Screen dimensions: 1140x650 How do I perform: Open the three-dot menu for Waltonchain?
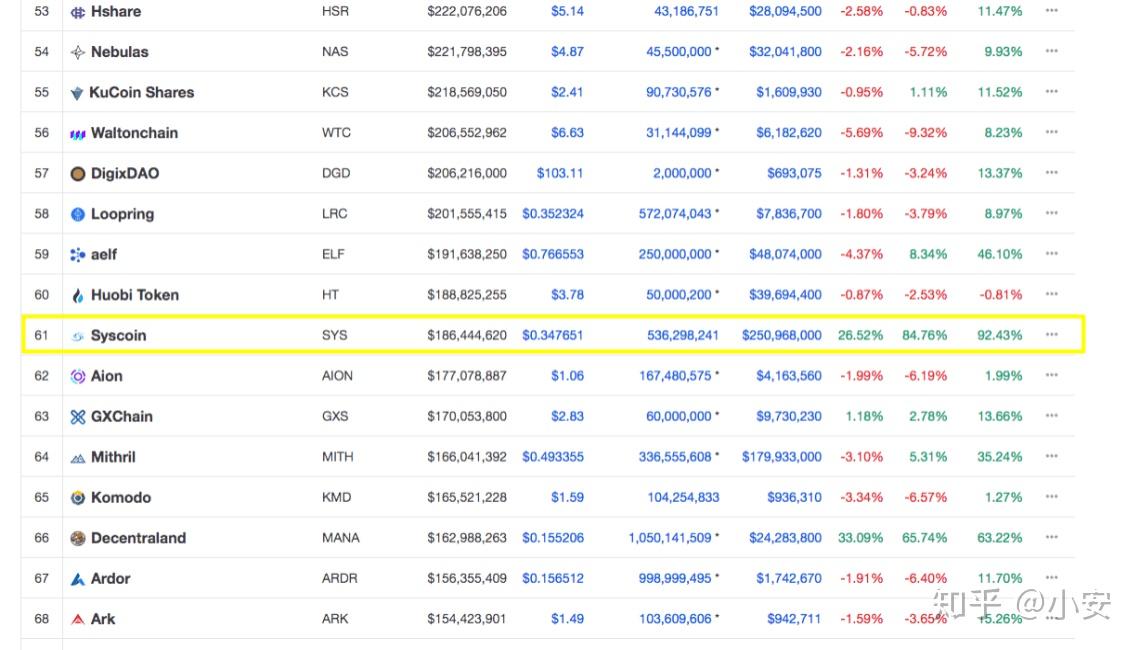[1051, 132]
